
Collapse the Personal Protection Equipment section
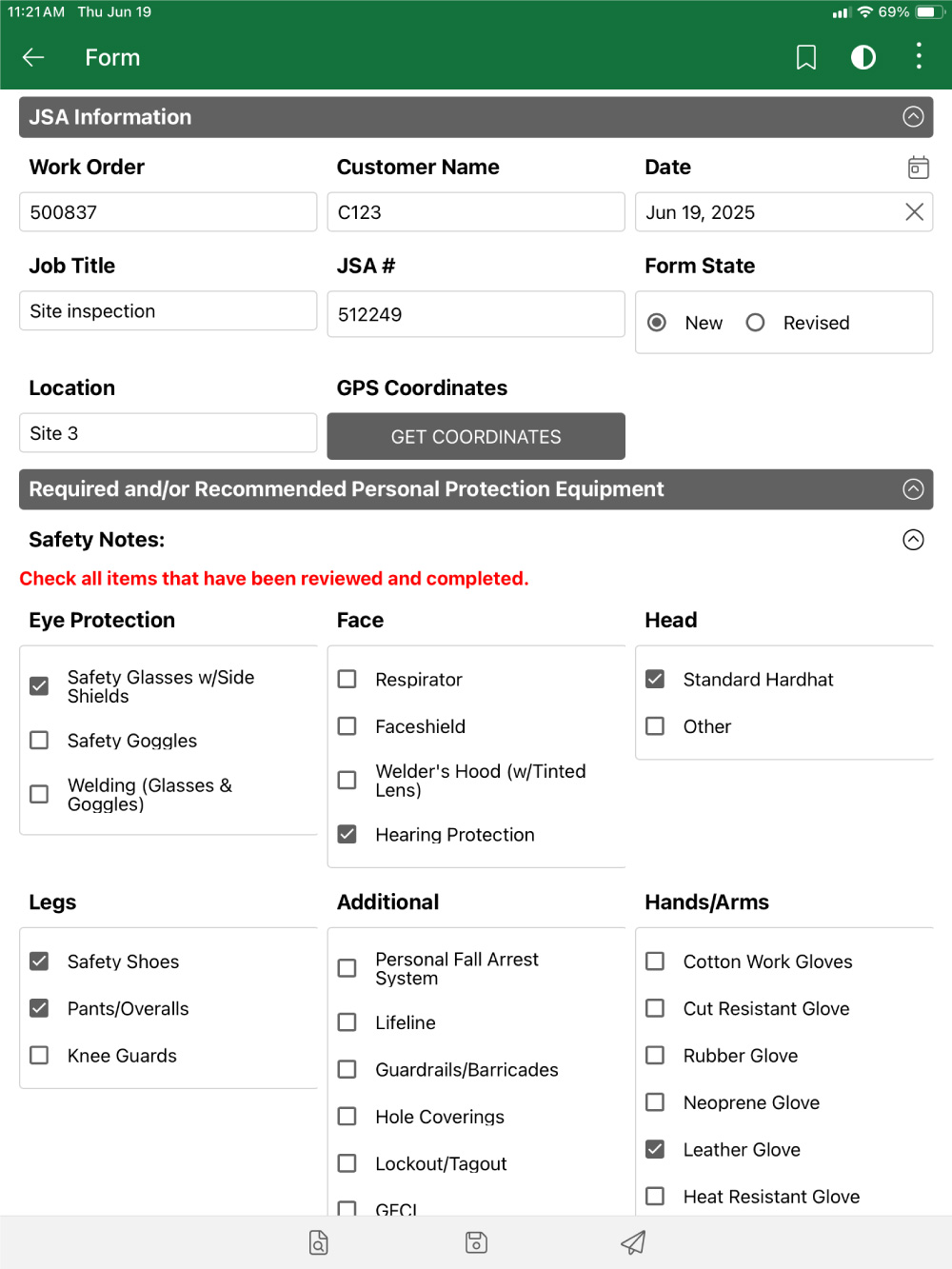click(x=912, y=489)
